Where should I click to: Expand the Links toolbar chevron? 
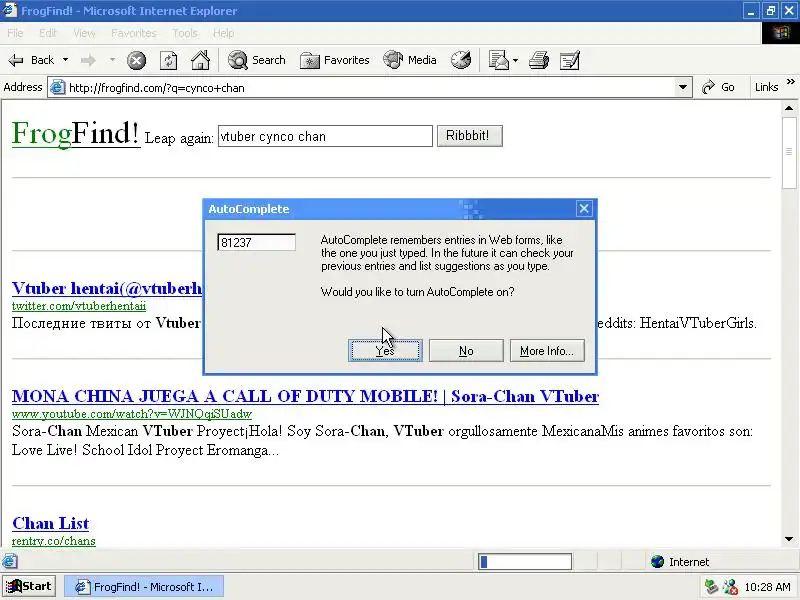pos(791,82)
